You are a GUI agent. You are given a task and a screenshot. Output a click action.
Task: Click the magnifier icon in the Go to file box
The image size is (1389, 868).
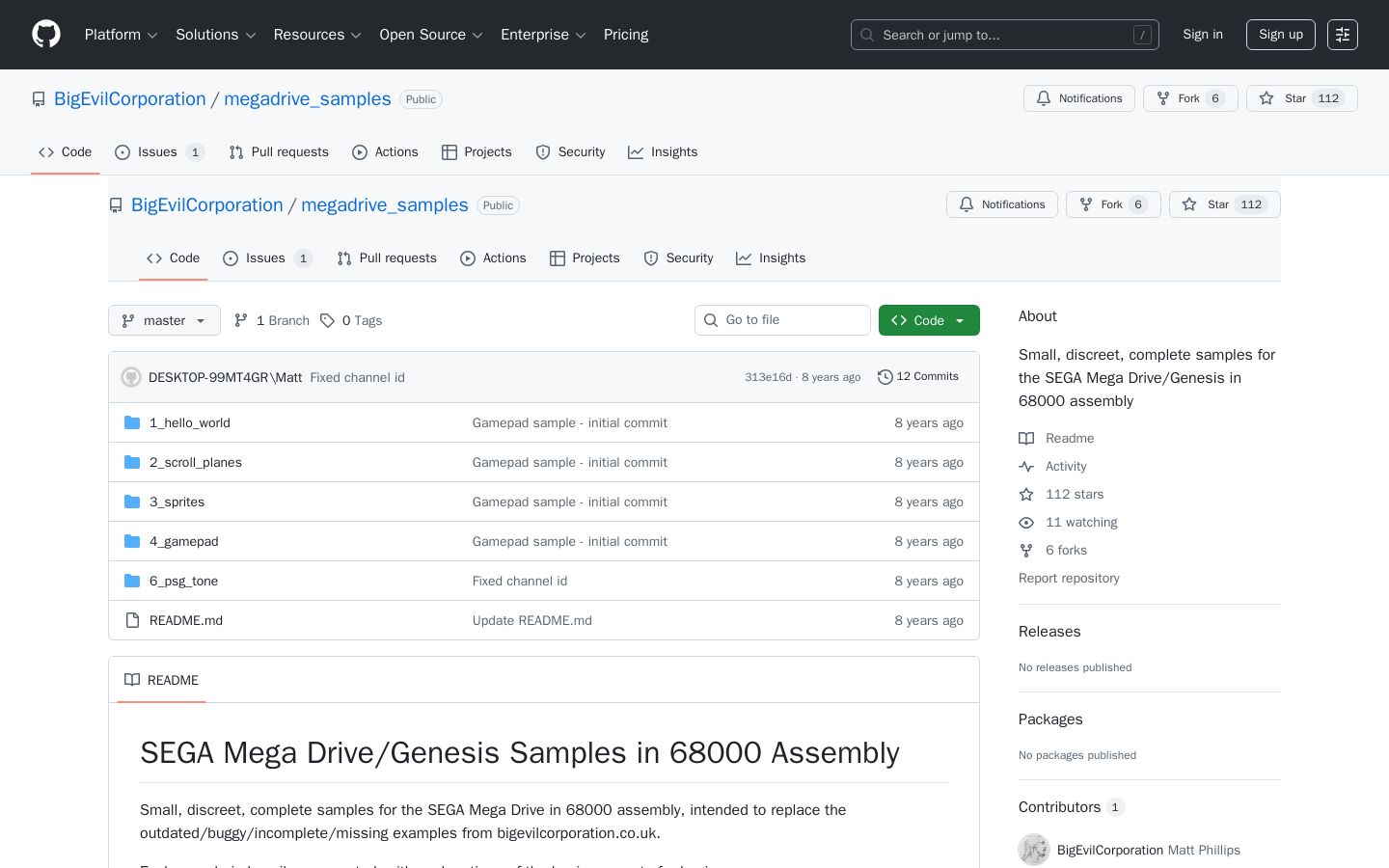point(711,320)
